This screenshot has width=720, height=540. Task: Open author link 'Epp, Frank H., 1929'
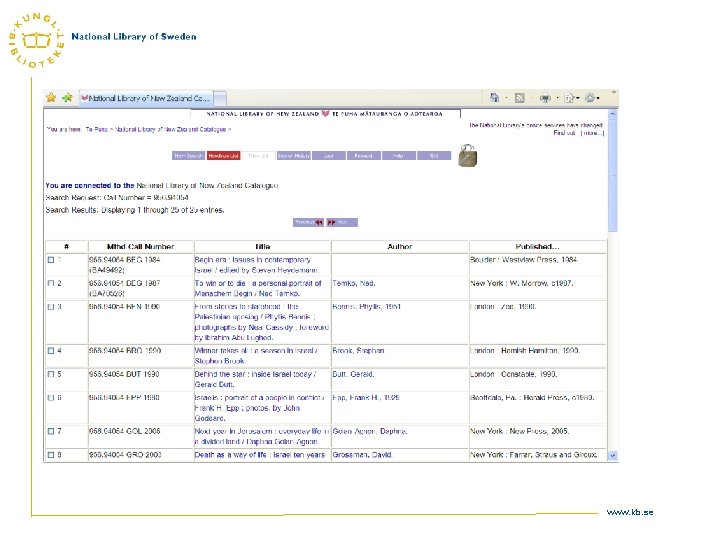[366, 398]
